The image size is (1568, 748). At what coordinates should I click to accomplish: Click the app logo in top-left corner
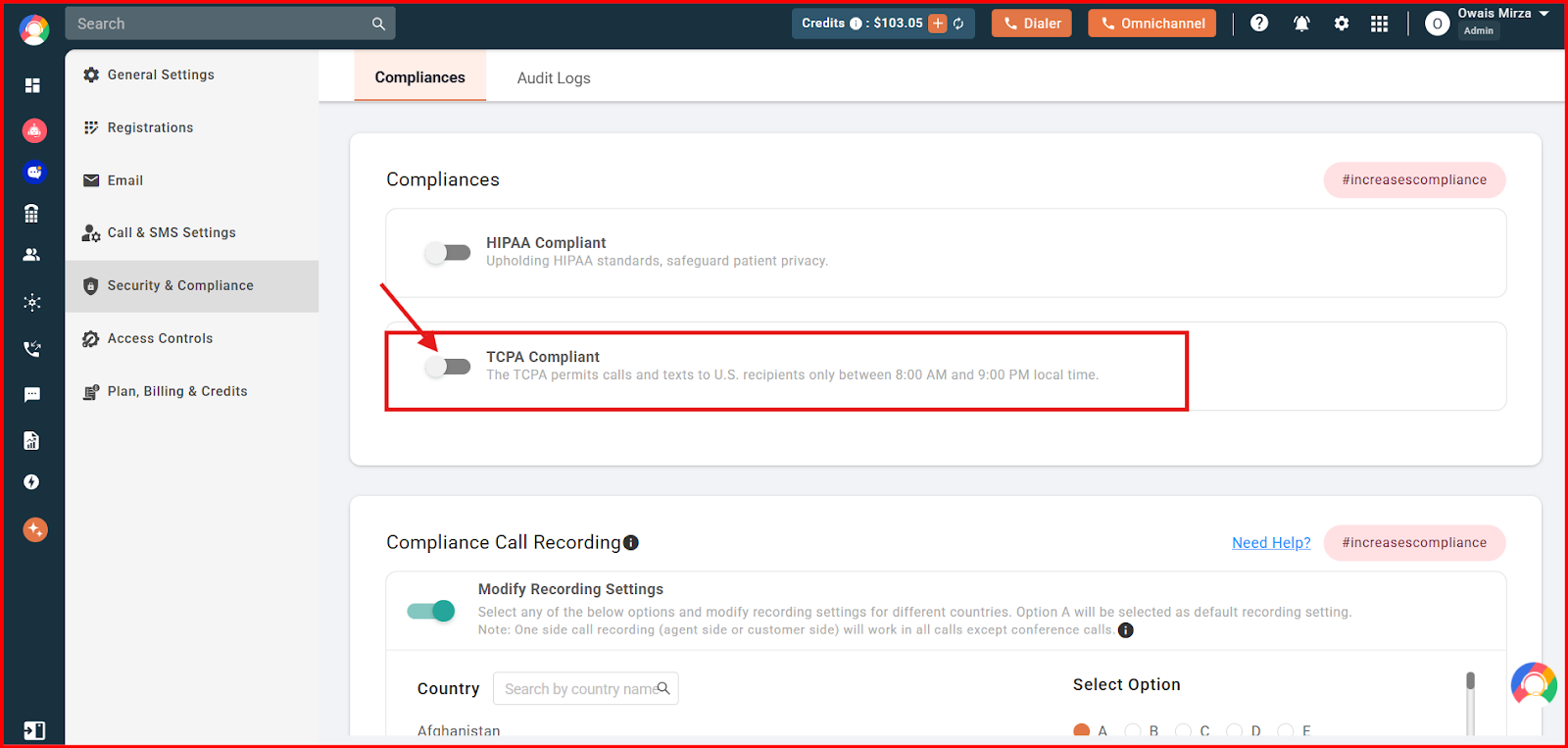(34, 29)
